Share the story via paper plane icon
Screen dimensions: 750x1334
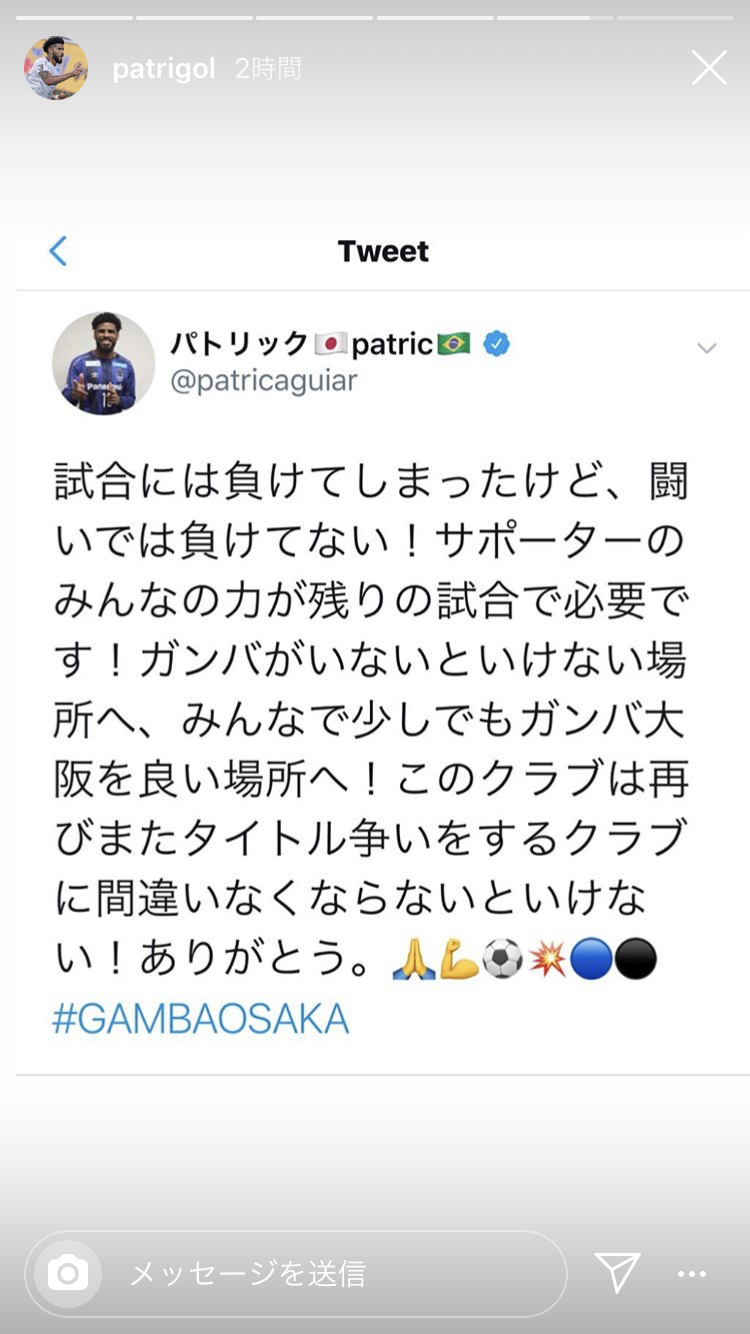617,1272
